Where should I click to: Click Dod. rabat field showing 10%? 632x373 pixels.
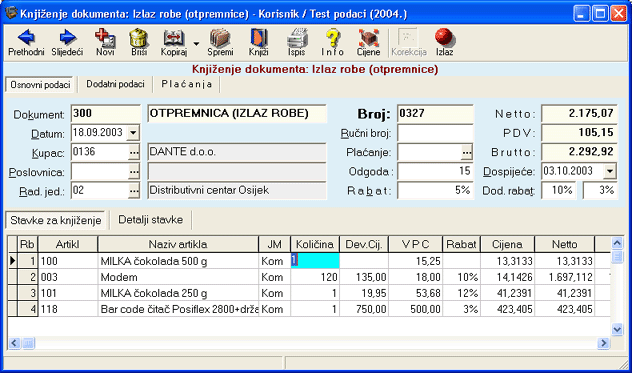point(558,190)
